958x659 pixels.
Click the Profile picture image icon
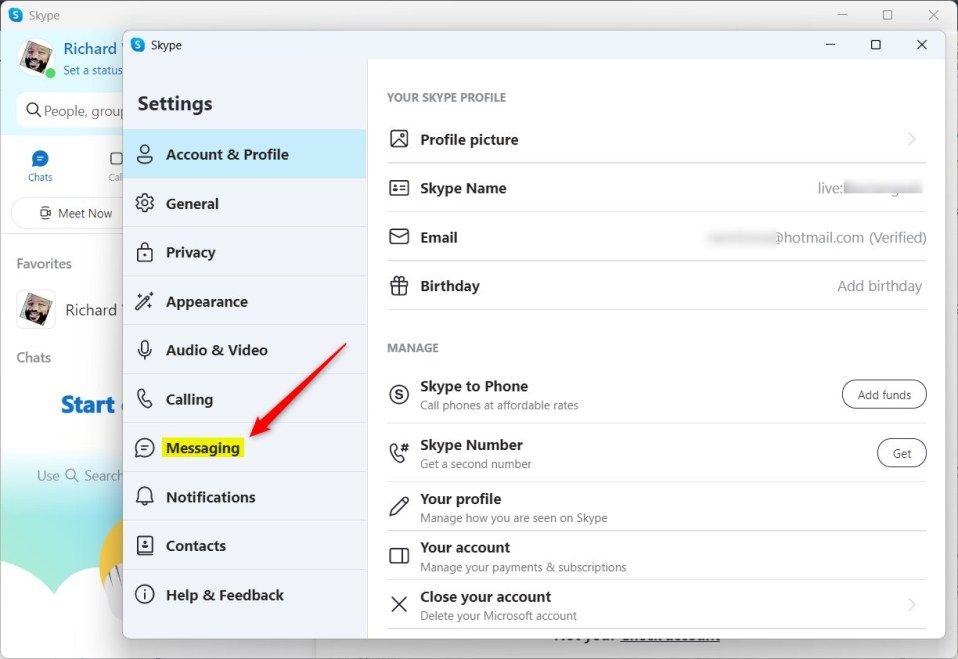399,139
